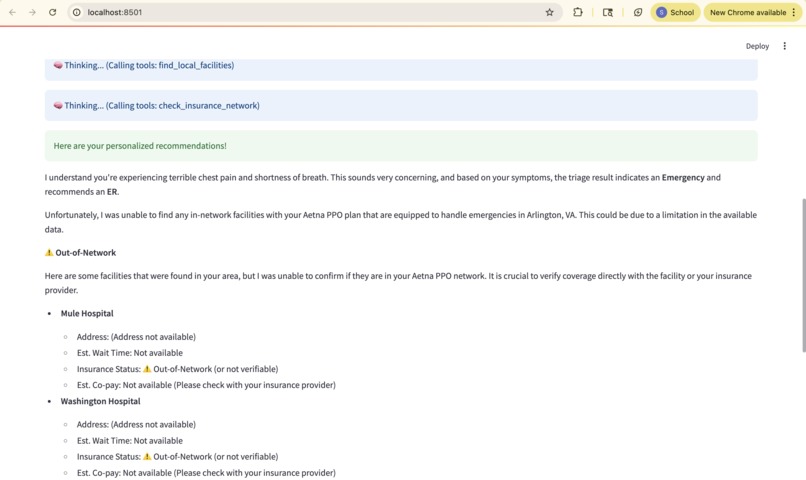Click the browser back arrow
This screenshot has width=806, height=480.
coord(12,12)
